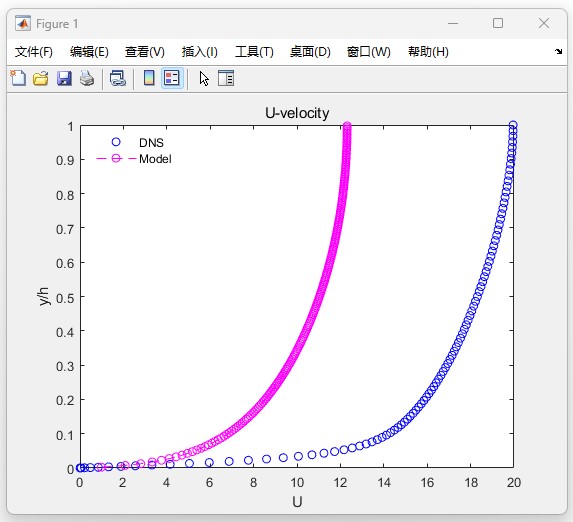Select the U-velocity plot title
The image size is (573, 522).
click(297, 113)
